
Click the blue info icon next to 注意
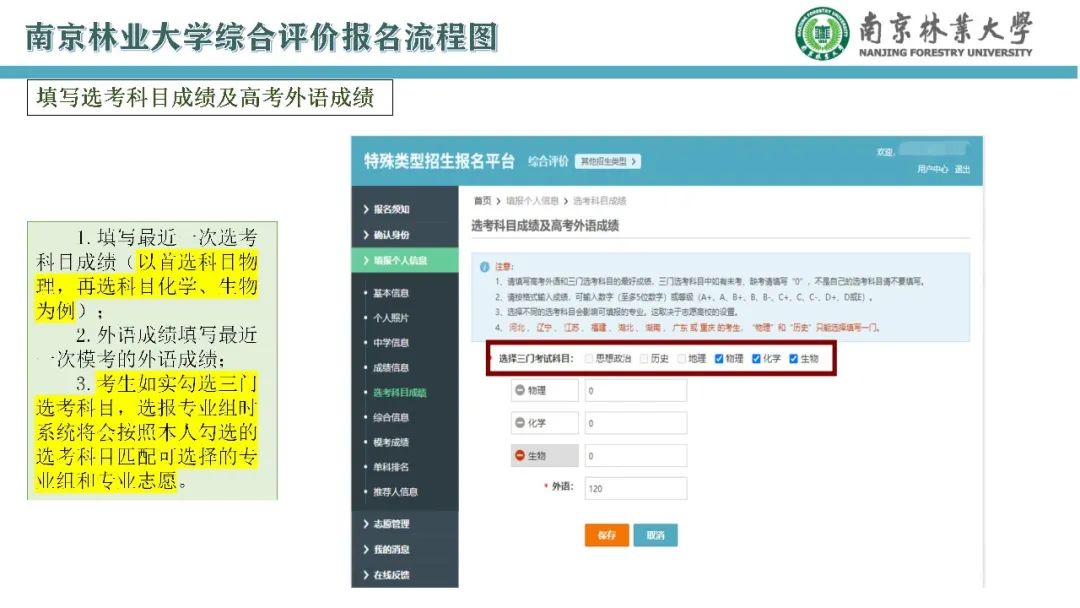click(484, 267)
